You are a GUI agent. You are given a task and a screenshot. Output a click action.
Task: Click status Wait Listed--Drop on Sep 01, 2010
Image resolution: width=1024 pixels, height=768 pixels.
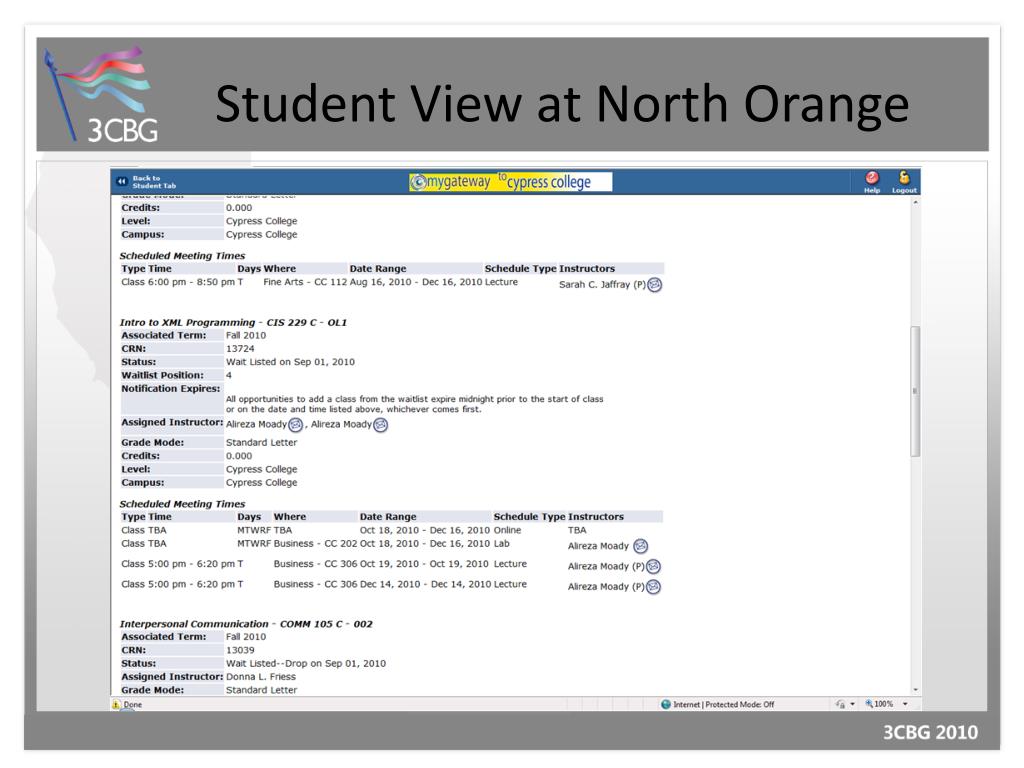pos(306,664)
